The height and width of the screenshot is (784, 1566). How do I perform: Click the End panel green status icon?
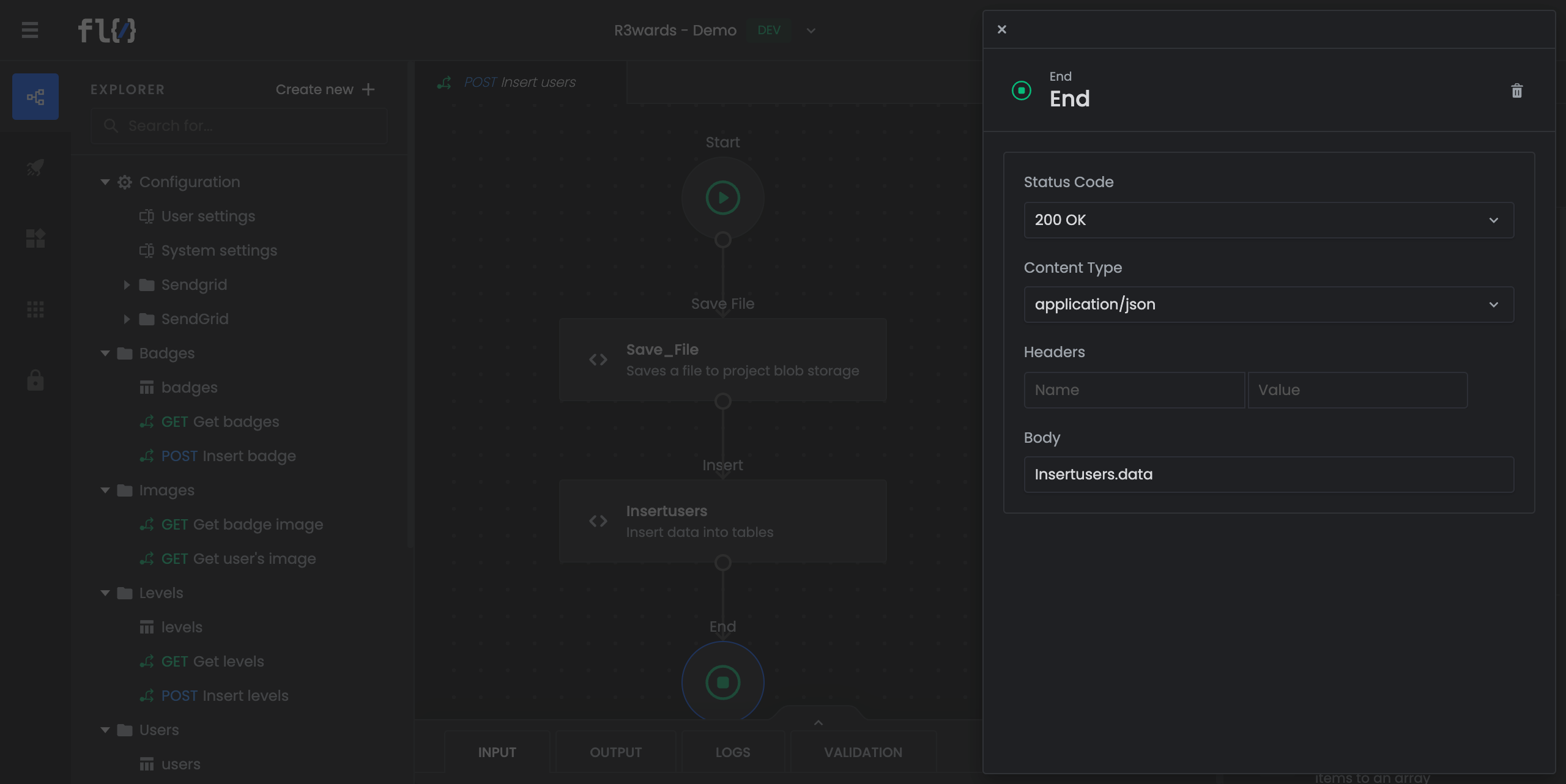1022,91
